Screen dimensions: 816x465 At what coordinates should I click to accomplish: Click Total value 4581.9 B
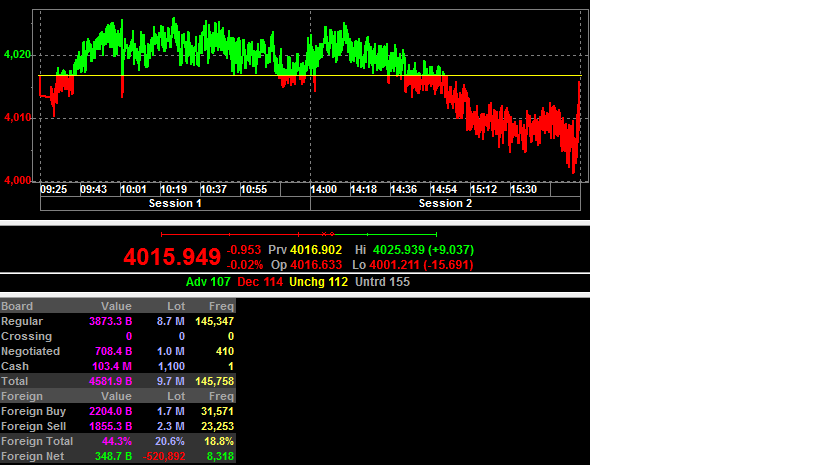[110, 381]
